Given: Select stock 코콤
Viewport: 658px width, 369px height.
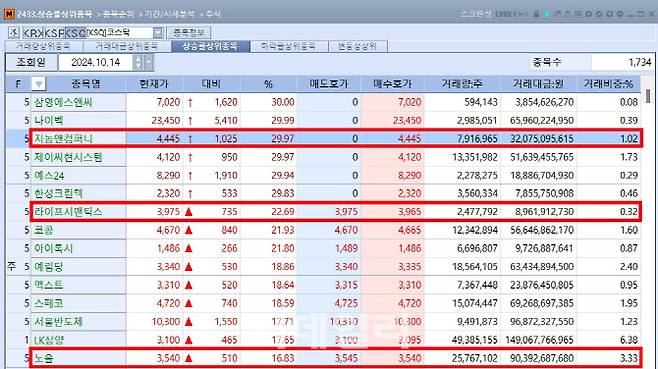Looking at the screenshot, I should click(44, 230).
